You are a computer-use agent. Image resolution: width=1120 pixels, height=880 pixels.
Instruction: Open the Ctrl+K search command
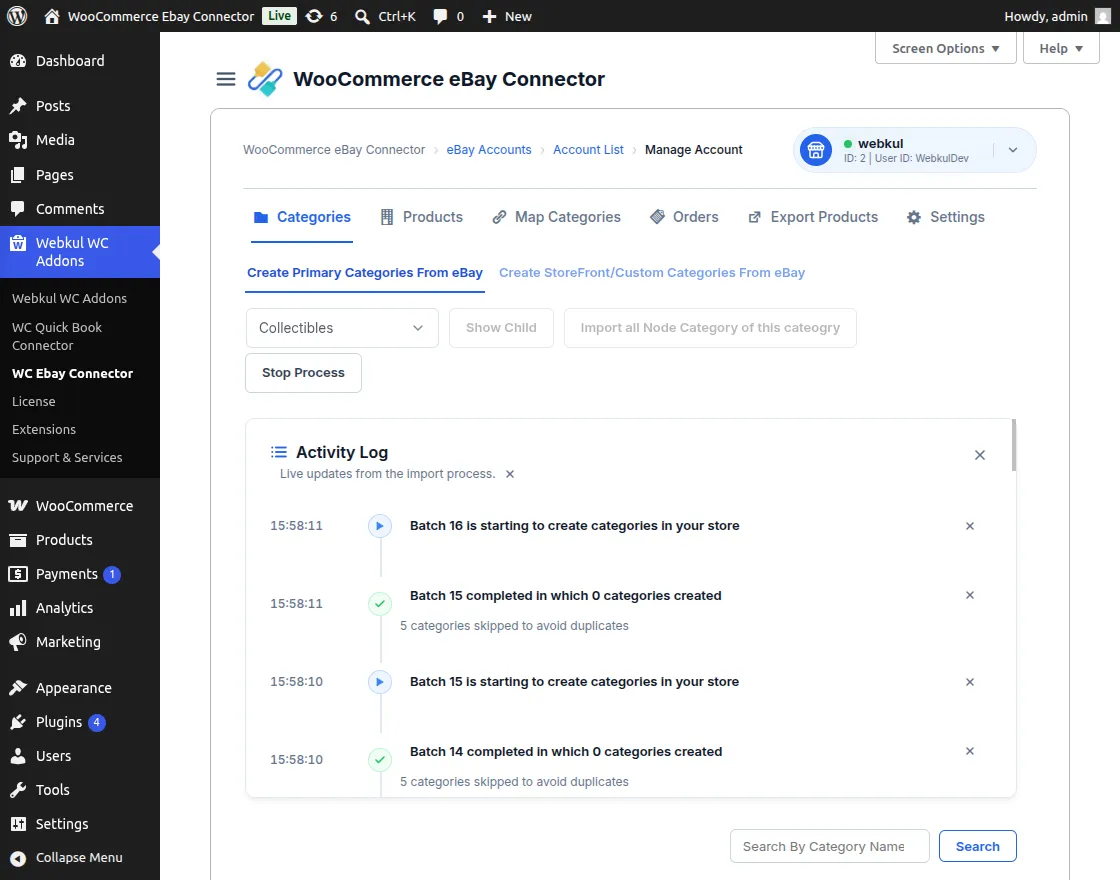[385, 16]
